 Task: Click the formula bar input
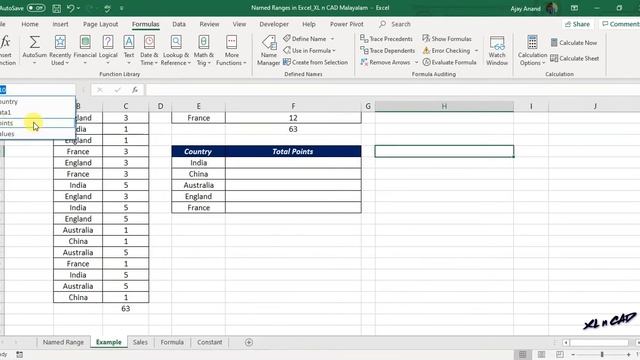tap(392, 90)
